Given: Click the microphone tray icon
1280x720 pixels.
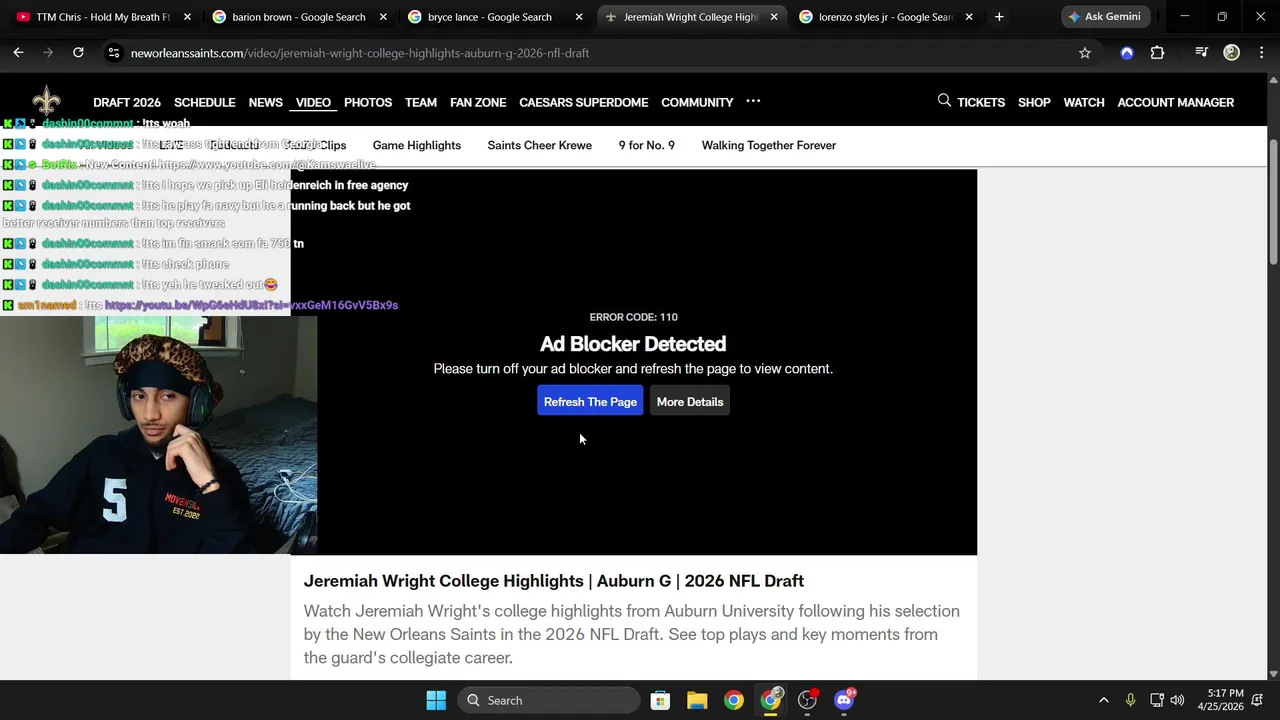Looking at the screenshot, I should pyautogui.click(x=1130, y=700).
